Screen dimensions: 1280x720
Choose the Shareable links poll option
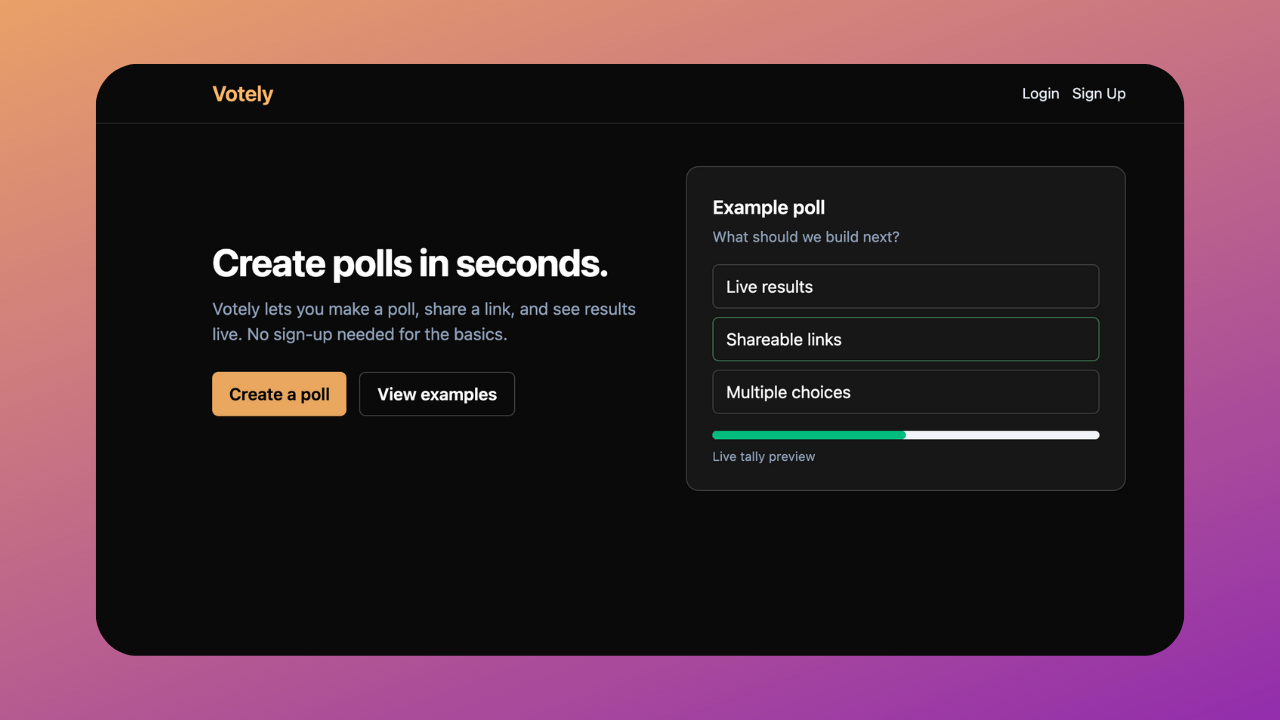[905, 339]
